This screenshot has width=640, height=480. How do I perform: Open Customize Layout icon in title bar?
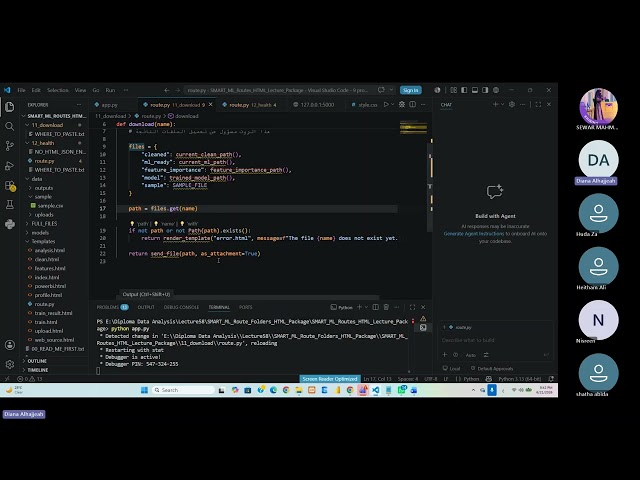(453, 90)
